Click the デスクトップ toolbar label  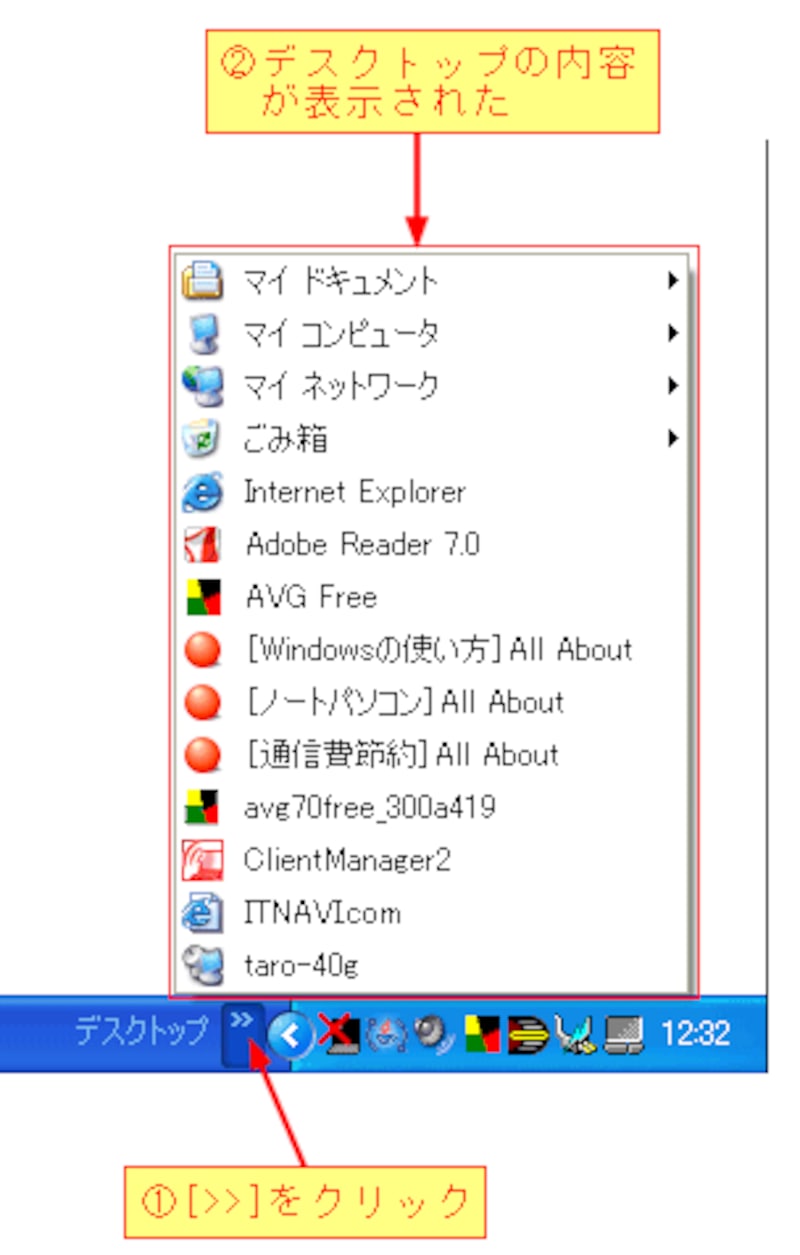click(x=141, y=1031)
